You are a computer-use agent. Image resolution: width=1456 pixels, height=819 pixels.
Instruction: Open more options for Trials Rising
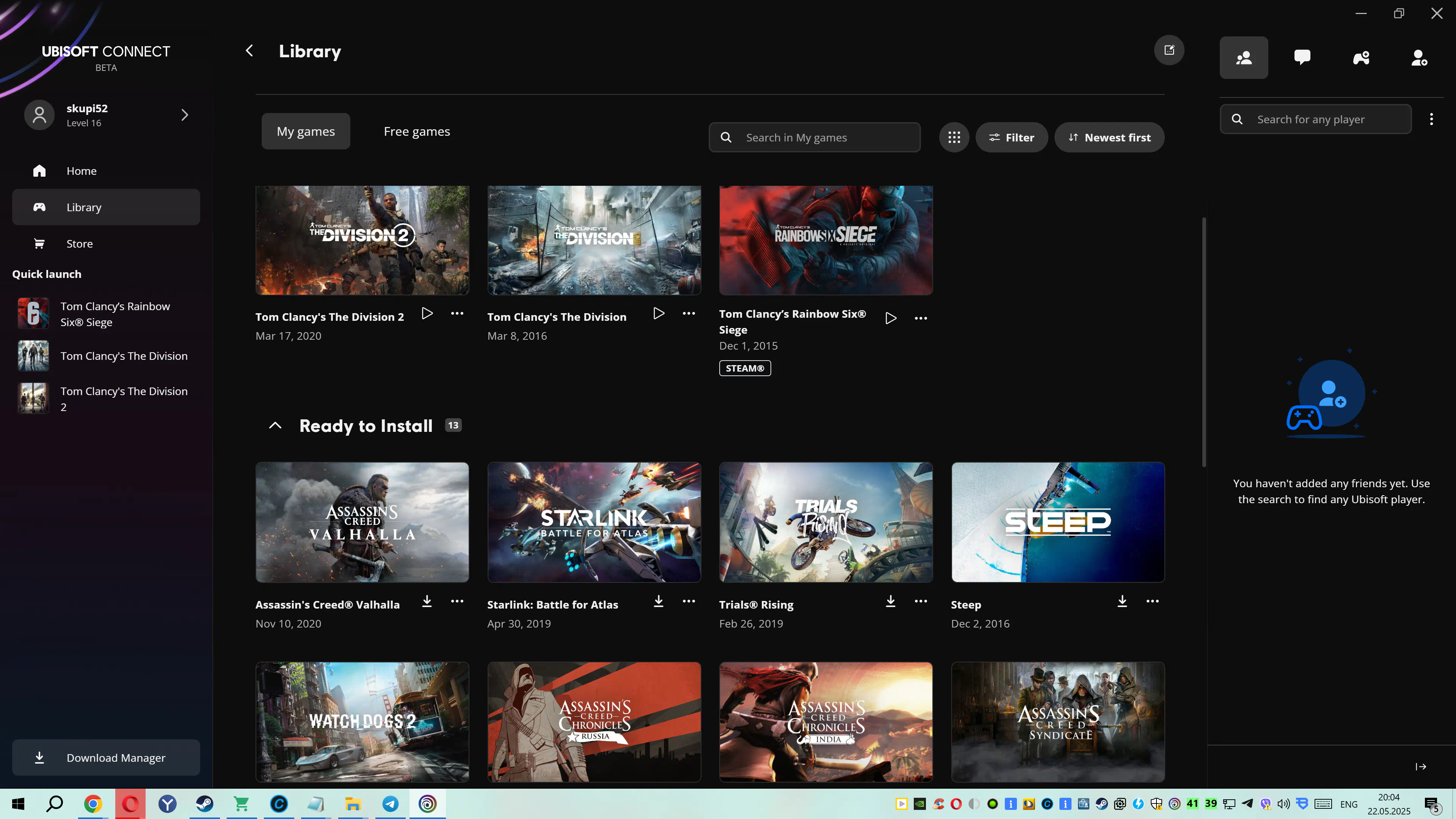tap(921, 601)
